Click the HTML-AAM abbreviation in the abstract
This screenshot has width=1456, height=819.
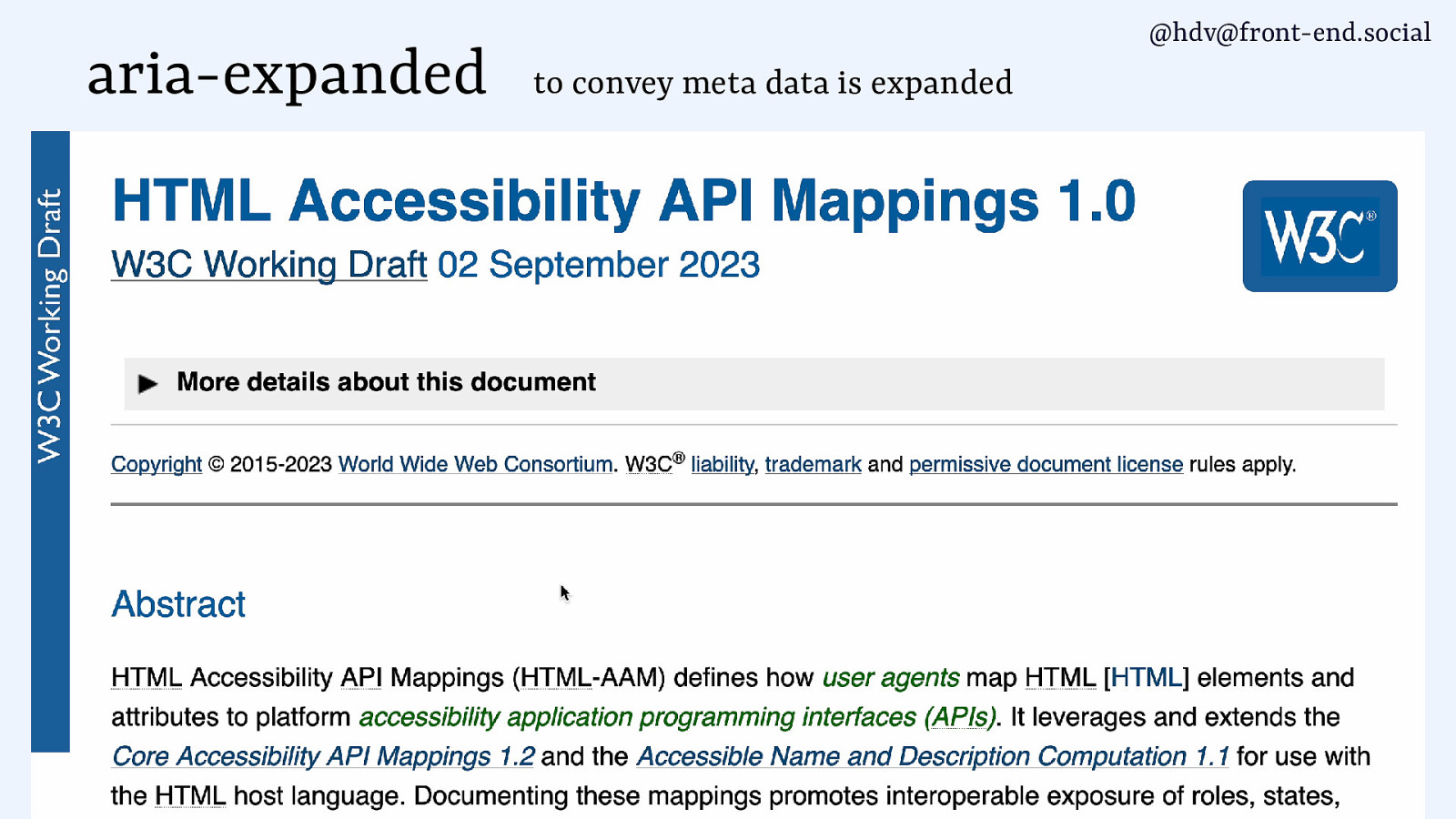click(x=589, y=678)
